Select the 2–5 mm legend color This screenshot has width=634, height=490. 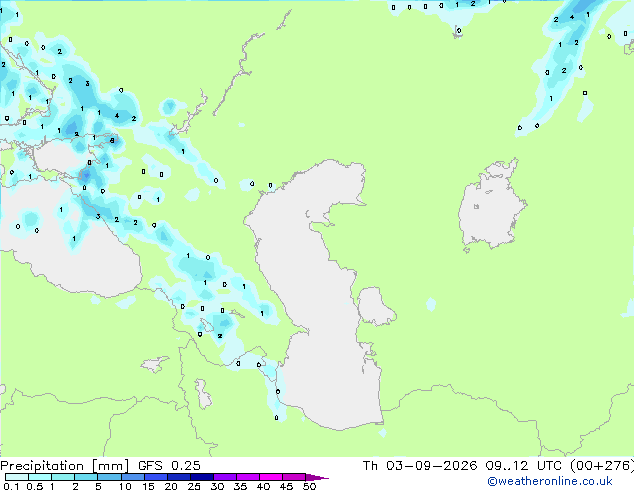(x=86, y=477)
